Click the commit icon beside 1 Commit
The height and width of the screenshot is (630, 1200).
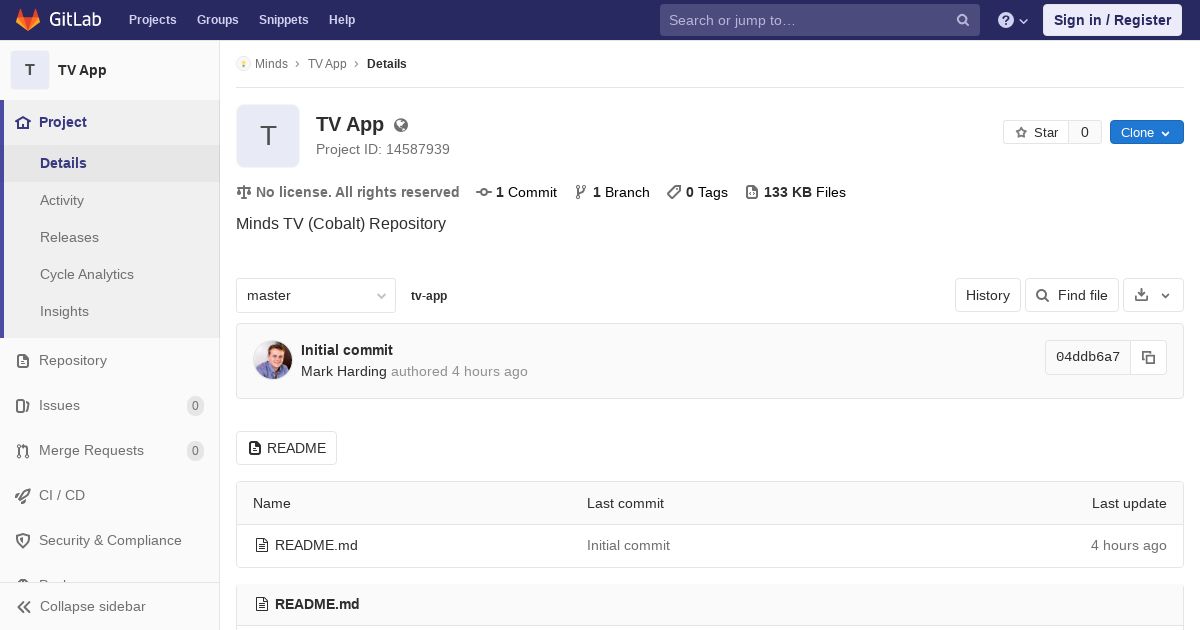[484, 192]
